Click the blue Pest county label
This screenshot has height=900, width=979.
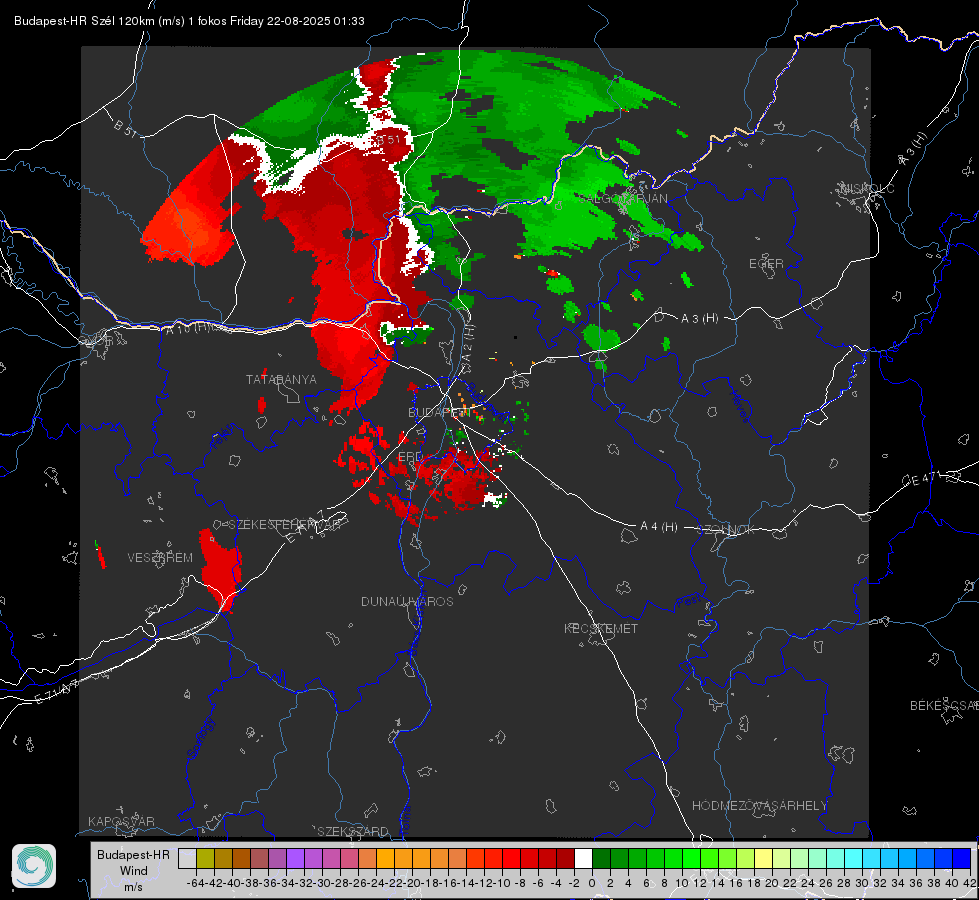pyautogui.click(x=688, y=603)
